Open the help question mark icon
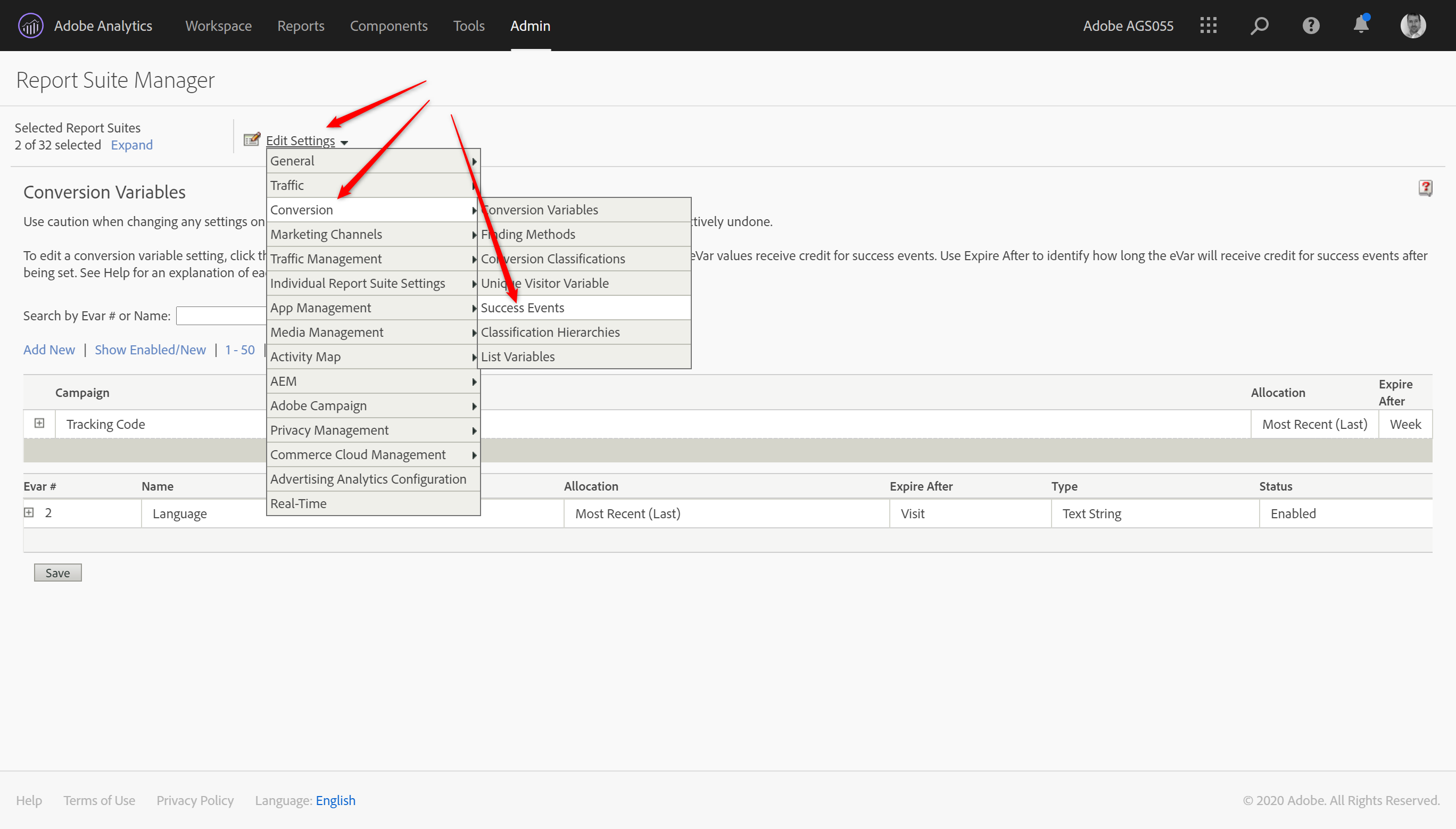 click(1310, 26)
